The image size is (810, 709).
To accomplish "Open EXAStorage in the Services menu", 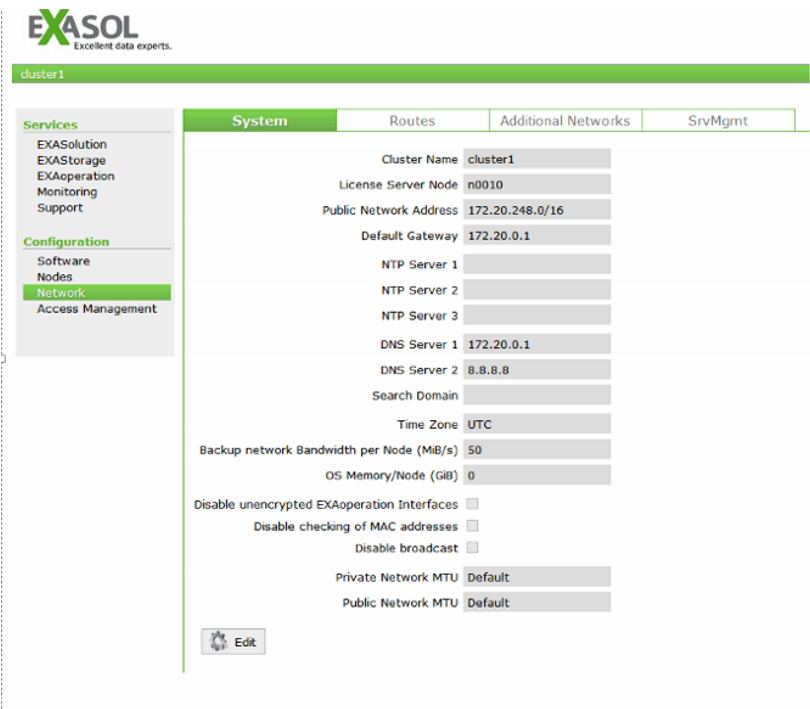I will point(71,160).
